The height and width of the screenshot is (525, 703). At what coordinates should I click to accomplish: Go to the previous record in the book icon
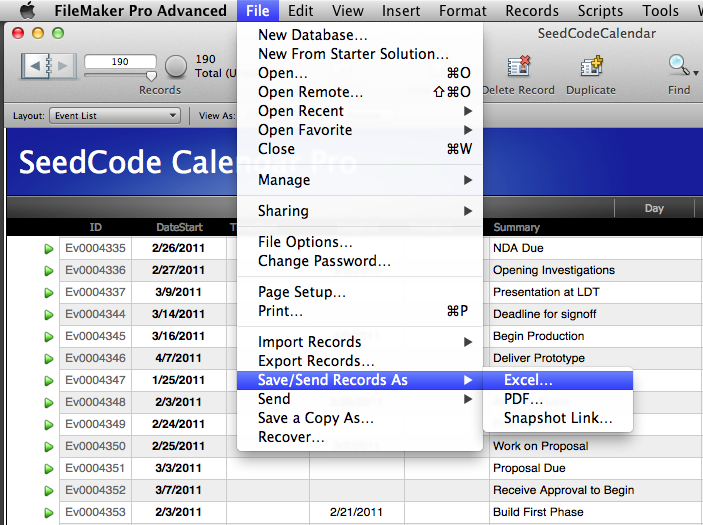(x=35, y=66)
